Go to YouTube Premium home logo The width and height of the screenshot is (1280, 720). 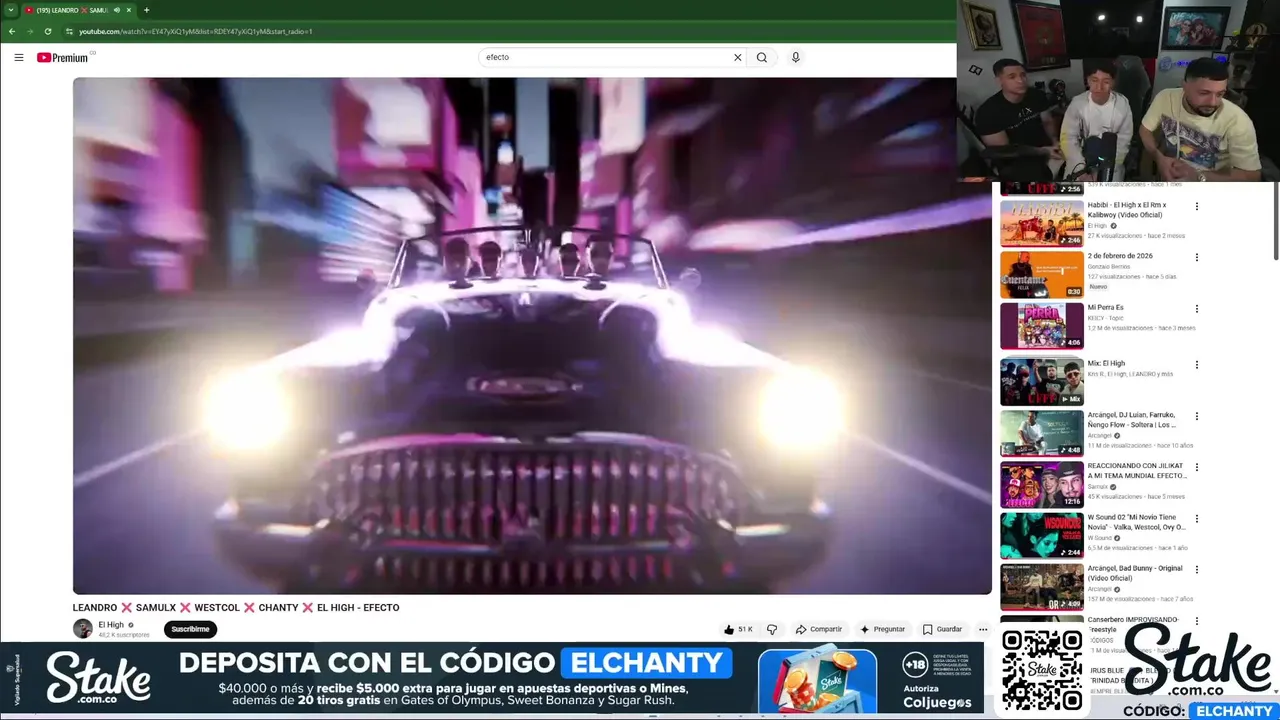[x=63, y=57]
